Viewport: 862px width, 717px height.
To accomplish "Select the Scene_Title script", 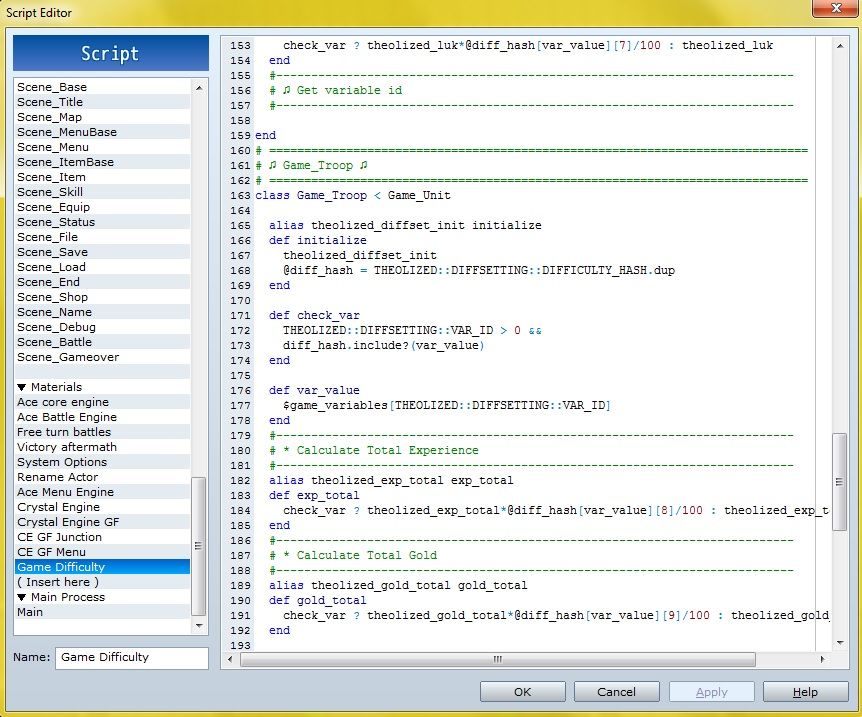I will coord(50,102).
